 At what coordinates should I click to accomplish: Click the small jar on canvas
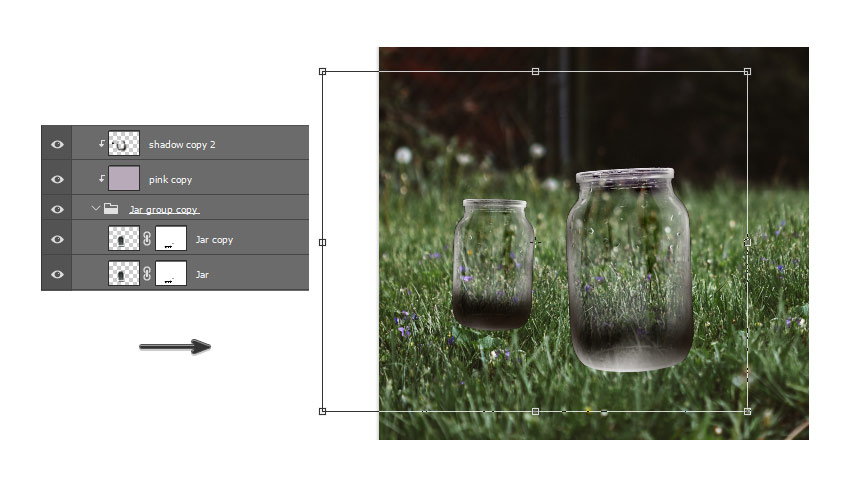493,265
